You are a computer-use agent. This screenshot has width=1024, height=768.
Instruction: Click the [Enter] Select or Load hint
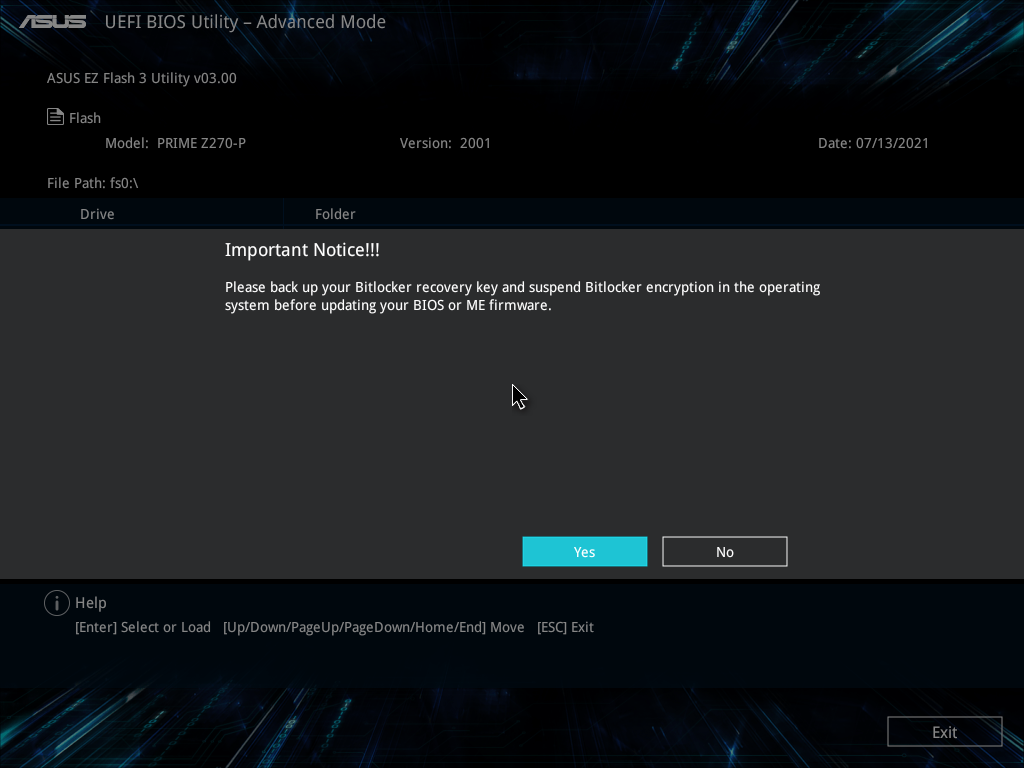tap(143, 627)
